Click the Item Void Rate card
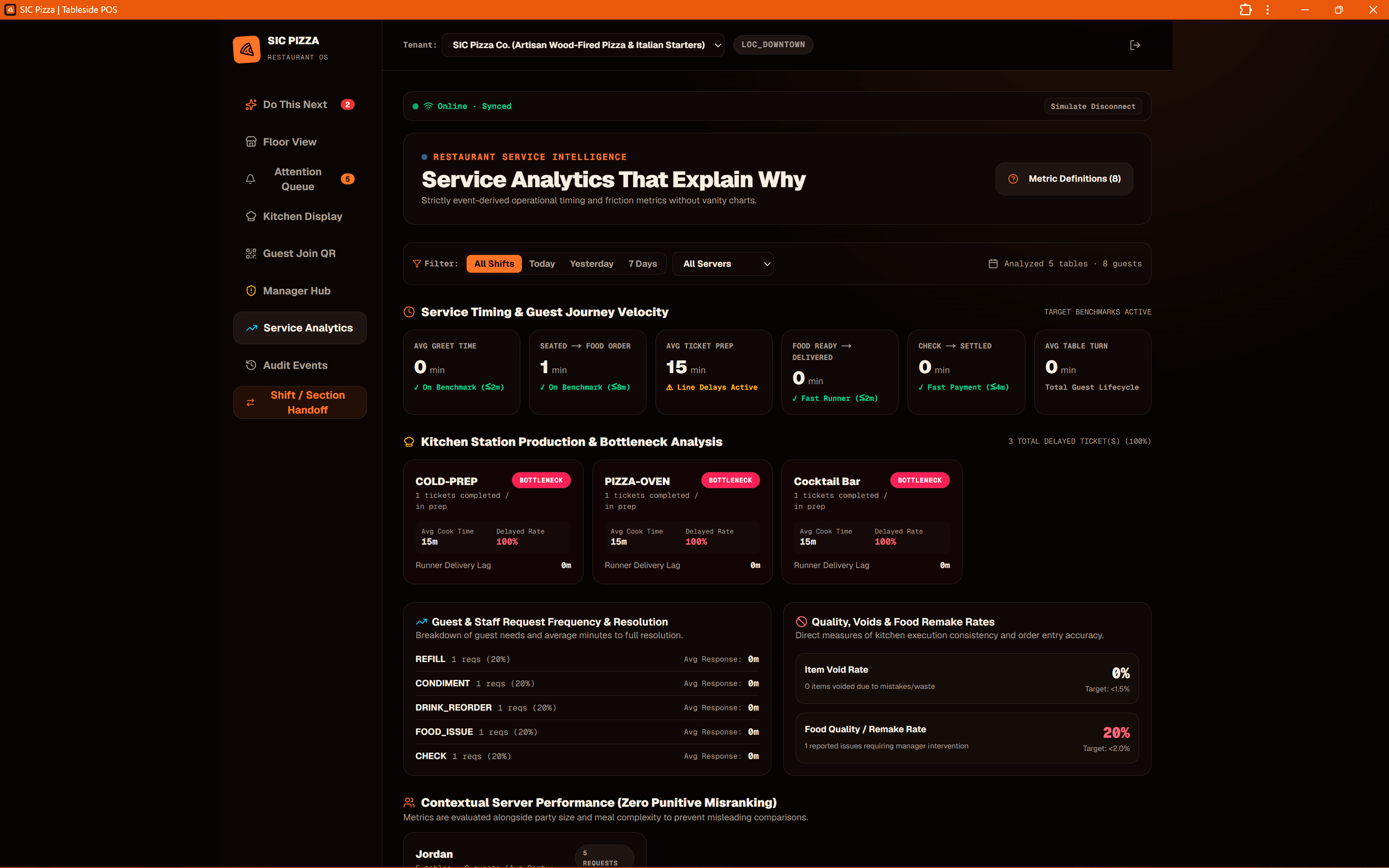Image resolution: width=1389 pixels, height=868 pixels. click(x=966, y=678)
